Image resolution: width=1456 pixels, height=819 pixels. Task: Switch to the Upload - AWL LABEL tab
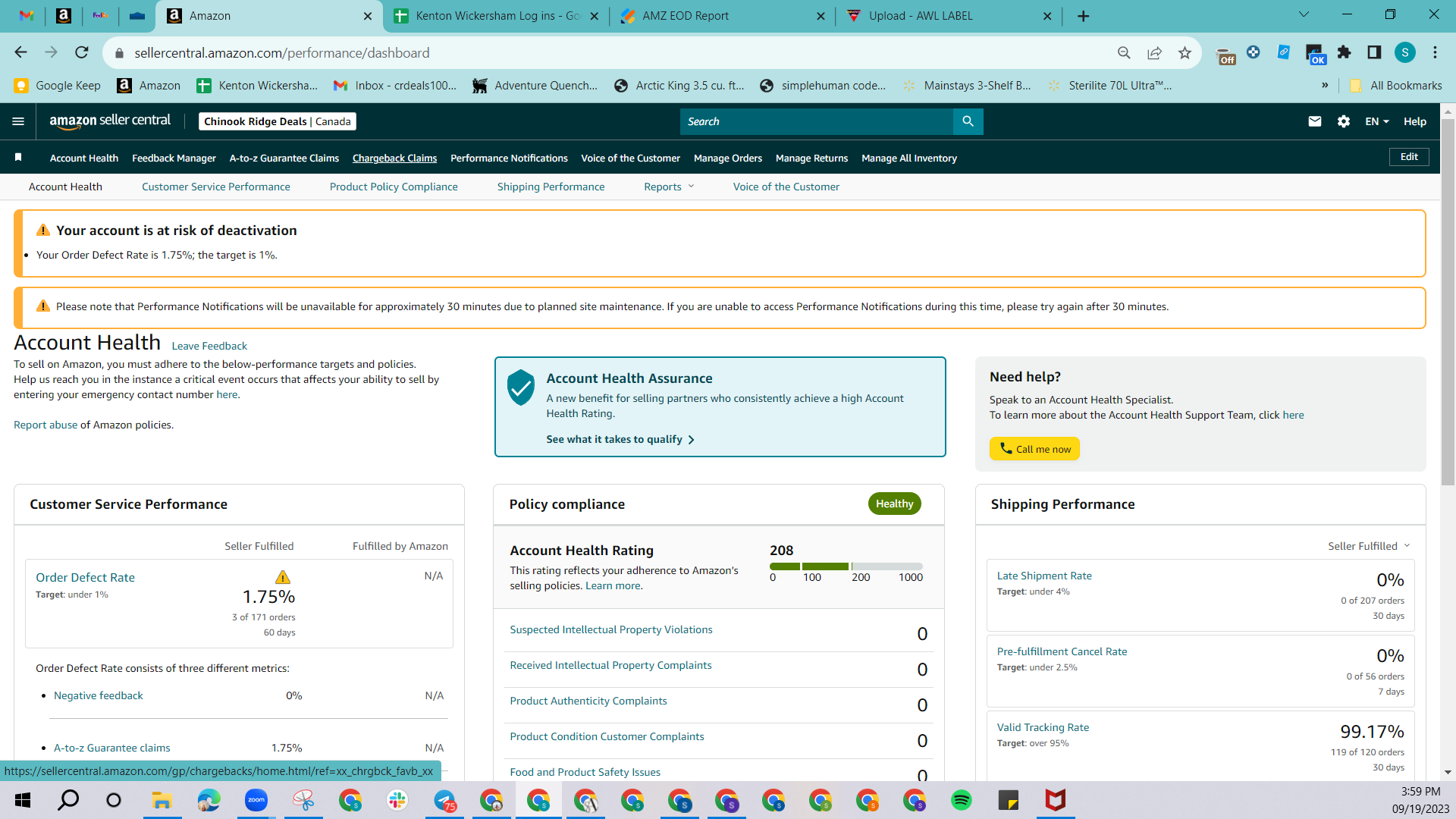coord(948,16)
